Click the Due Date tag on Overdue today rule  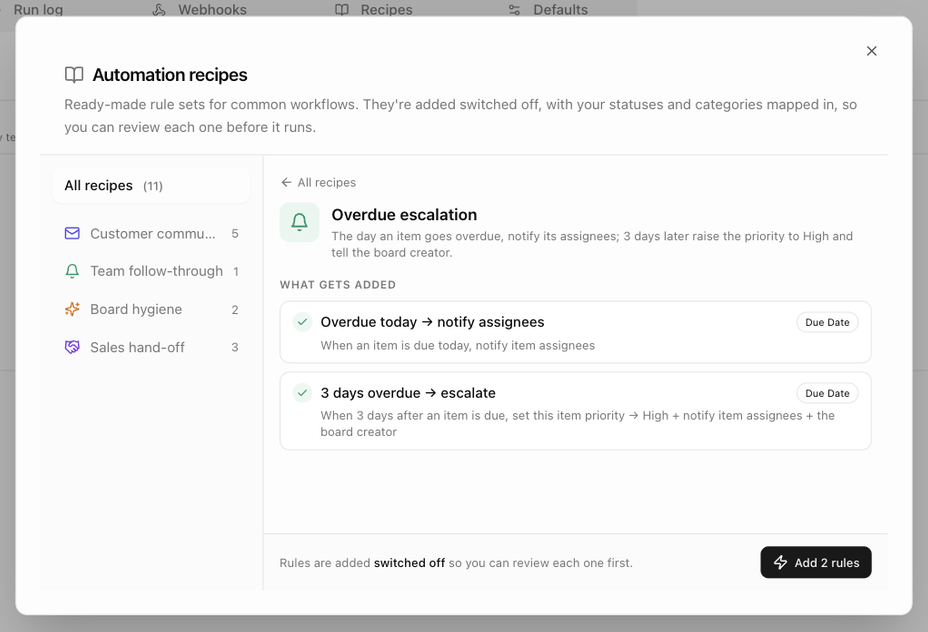[x=827, y=322]
